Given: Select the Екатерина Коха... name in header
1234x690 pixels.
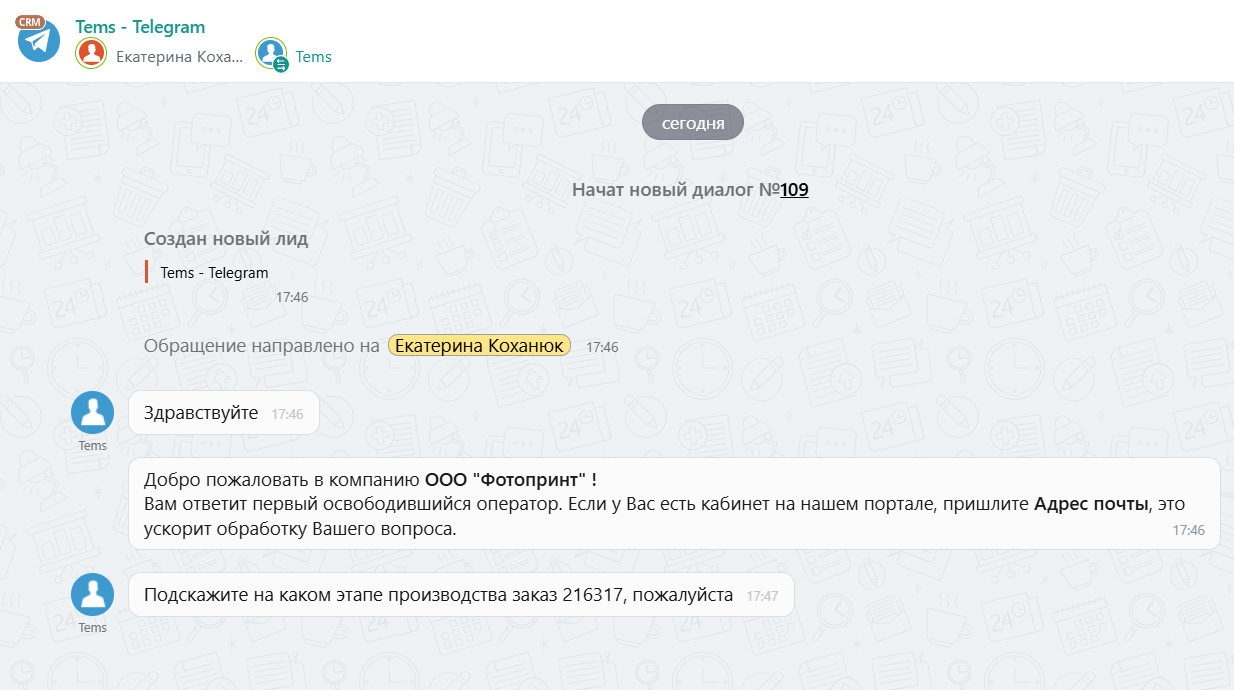Looking at the screenshot, I should click(179, 57).
